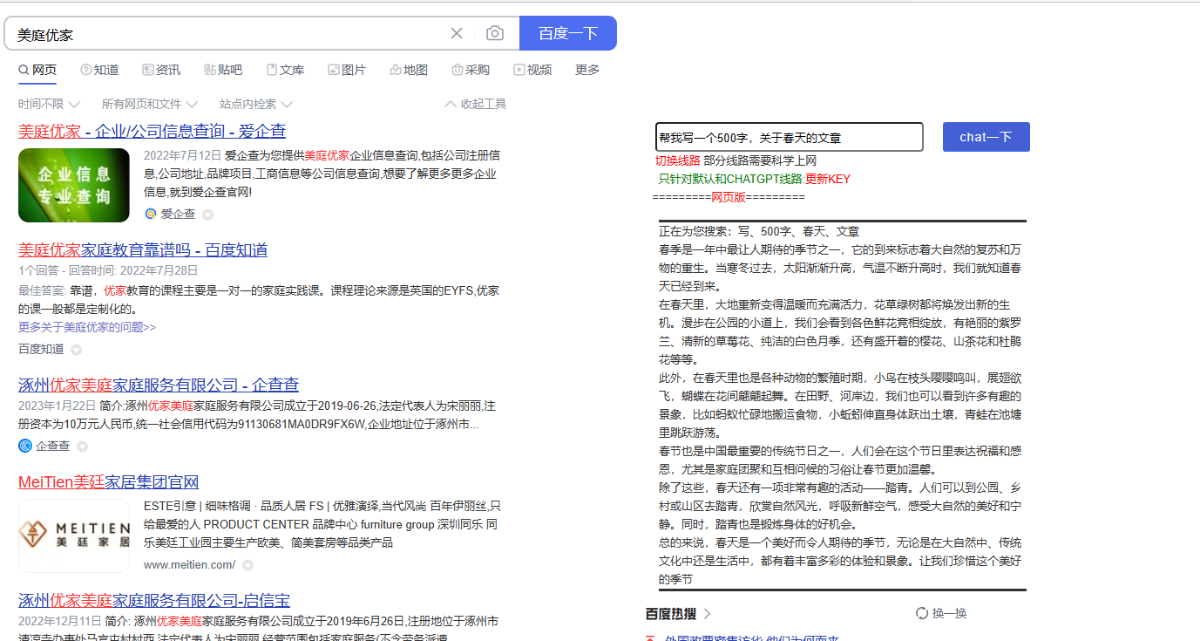Click the MEITIEN 美廷家居 logo thumbnail
Viewport: 1200px width, 641px height.
[x=74, y=535]
